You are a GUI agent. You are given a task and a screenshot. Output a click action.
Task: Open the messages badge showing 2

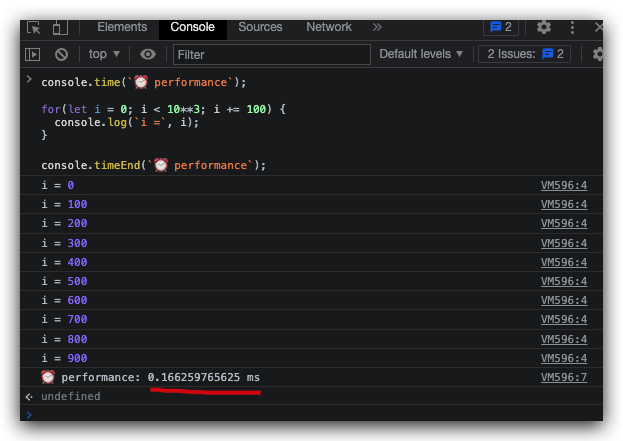click(501, 27)
